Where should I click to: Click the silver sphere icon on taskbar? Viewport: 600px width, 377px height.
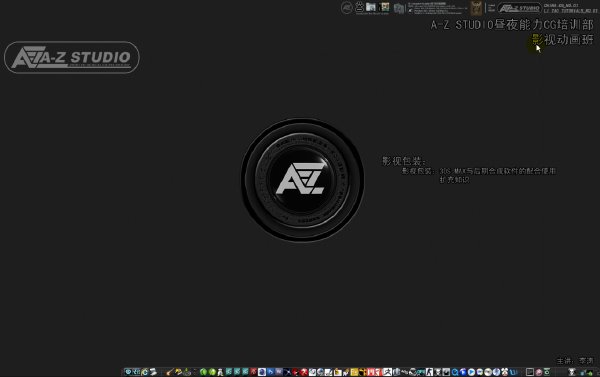click(488, 372)
